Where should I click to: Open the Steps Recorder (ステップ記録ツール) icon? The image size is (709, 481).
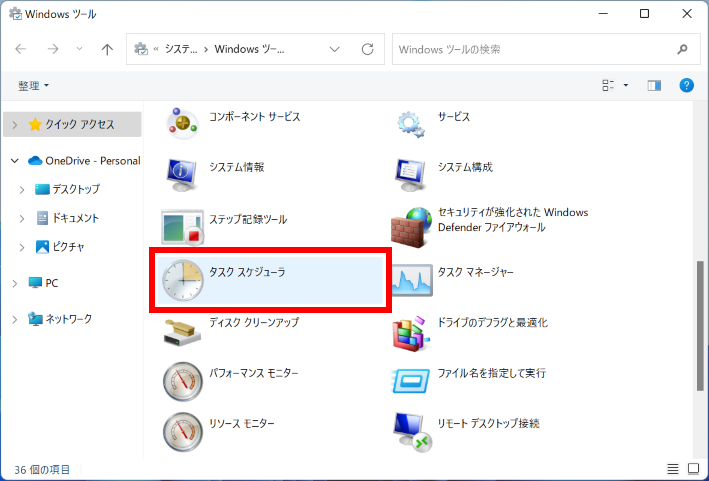click(x=182, y=226)
